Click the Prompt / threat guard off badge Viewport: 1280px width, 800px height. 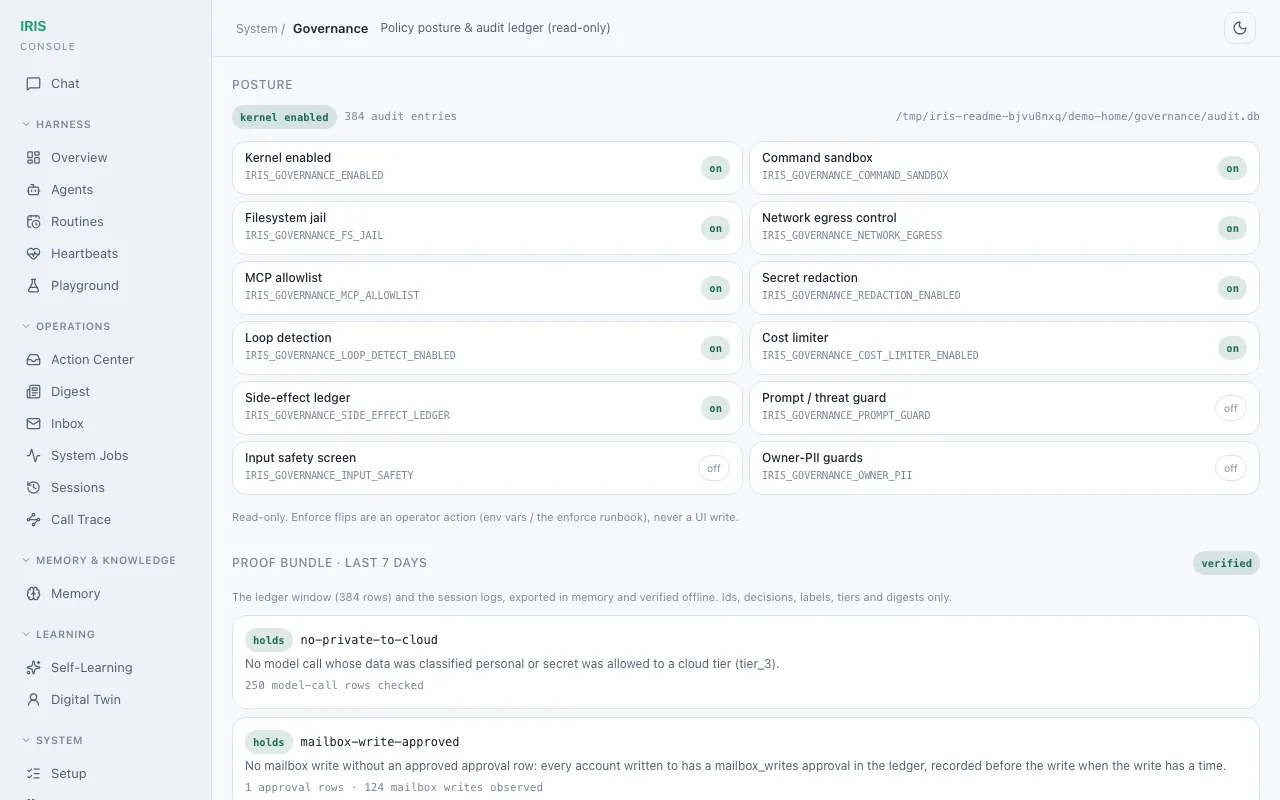[1231, 408]
